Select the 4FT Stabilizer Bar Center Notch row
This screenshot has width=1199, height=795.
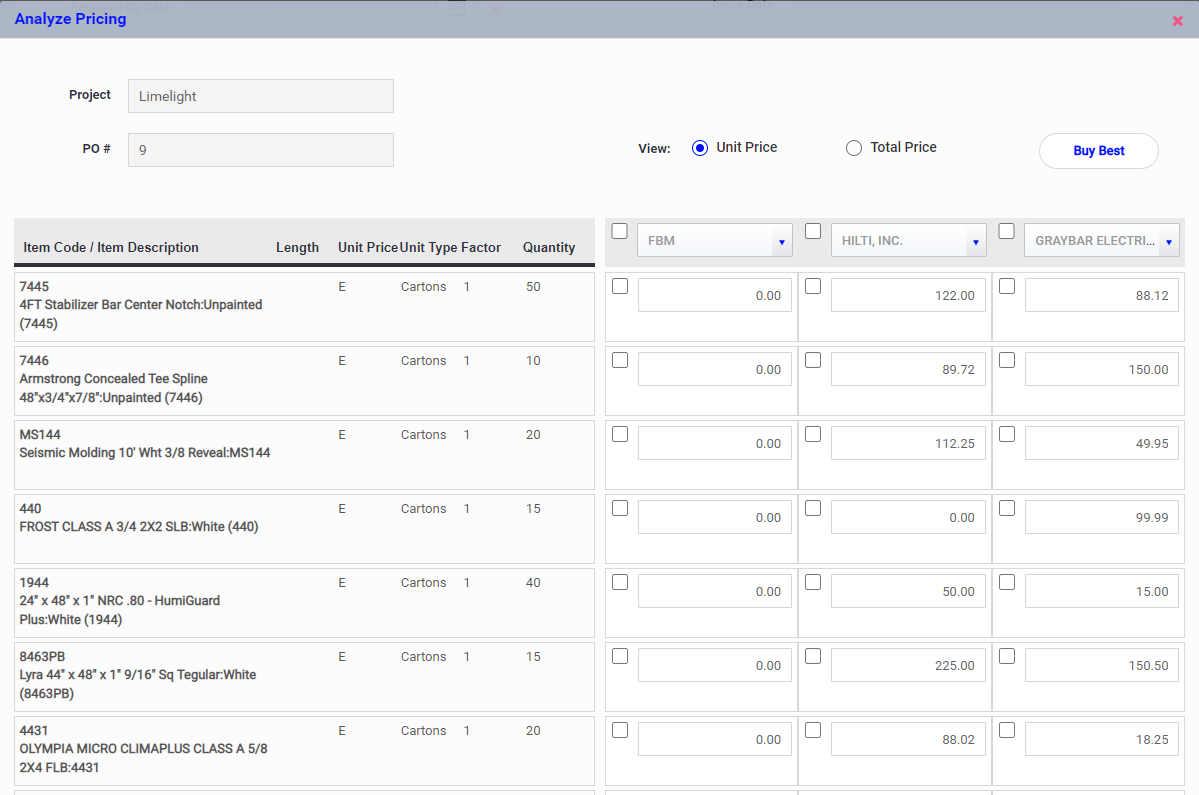tap(304, 307)
